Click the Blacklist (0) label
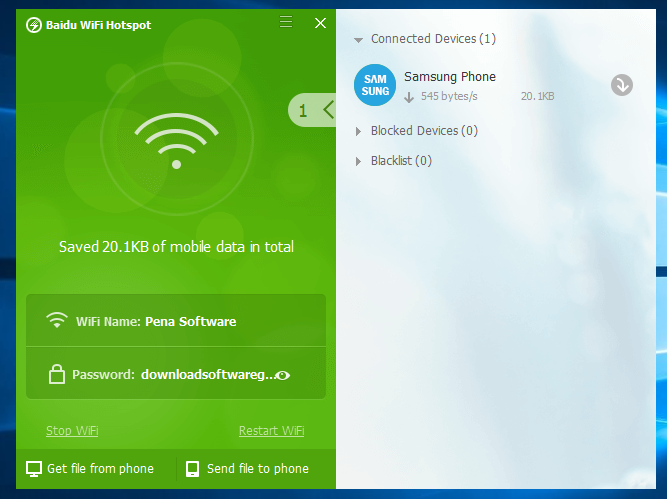This screenshot has width=667, height=499. (x=401, y=161)
